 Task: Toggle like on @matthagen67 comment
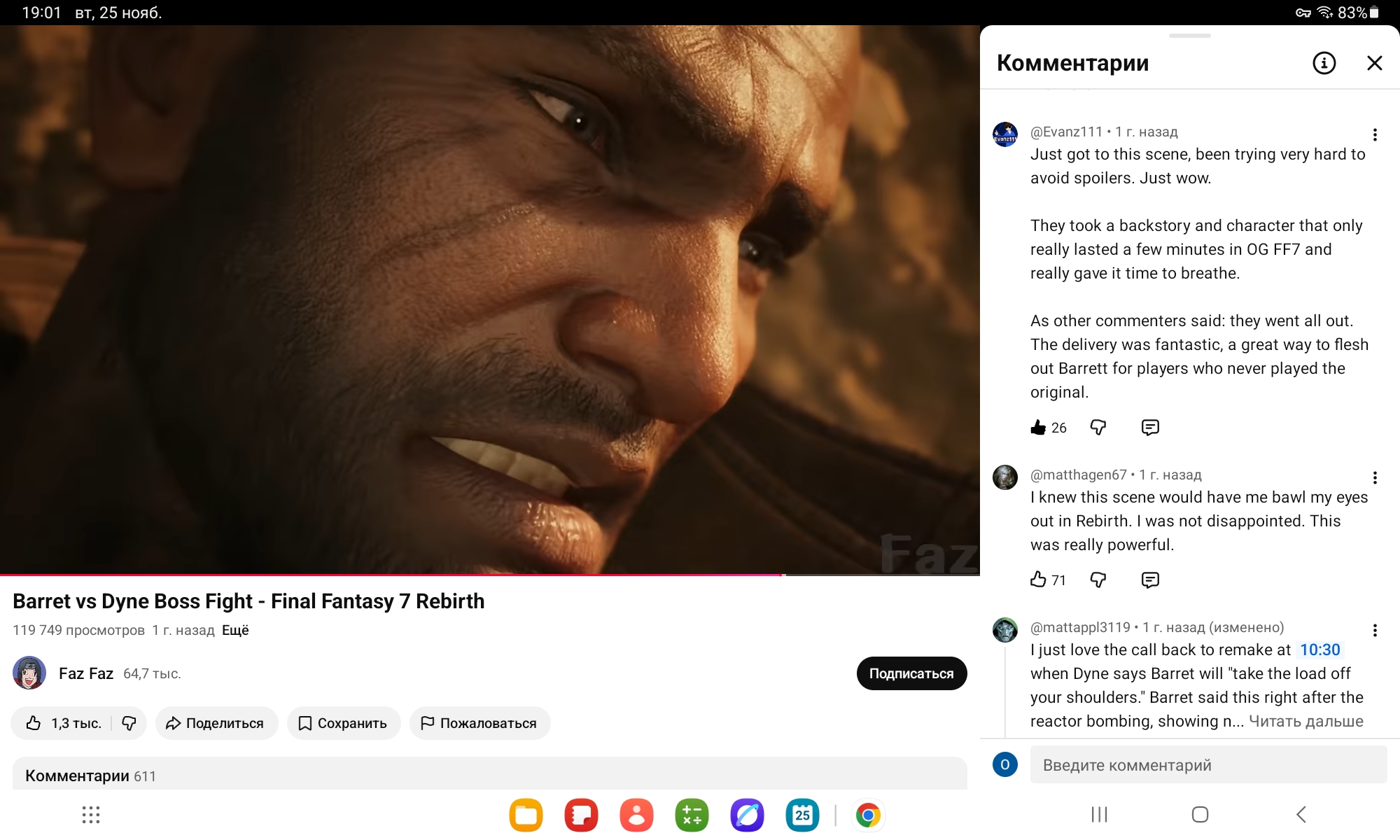[x=1038, y=580]
